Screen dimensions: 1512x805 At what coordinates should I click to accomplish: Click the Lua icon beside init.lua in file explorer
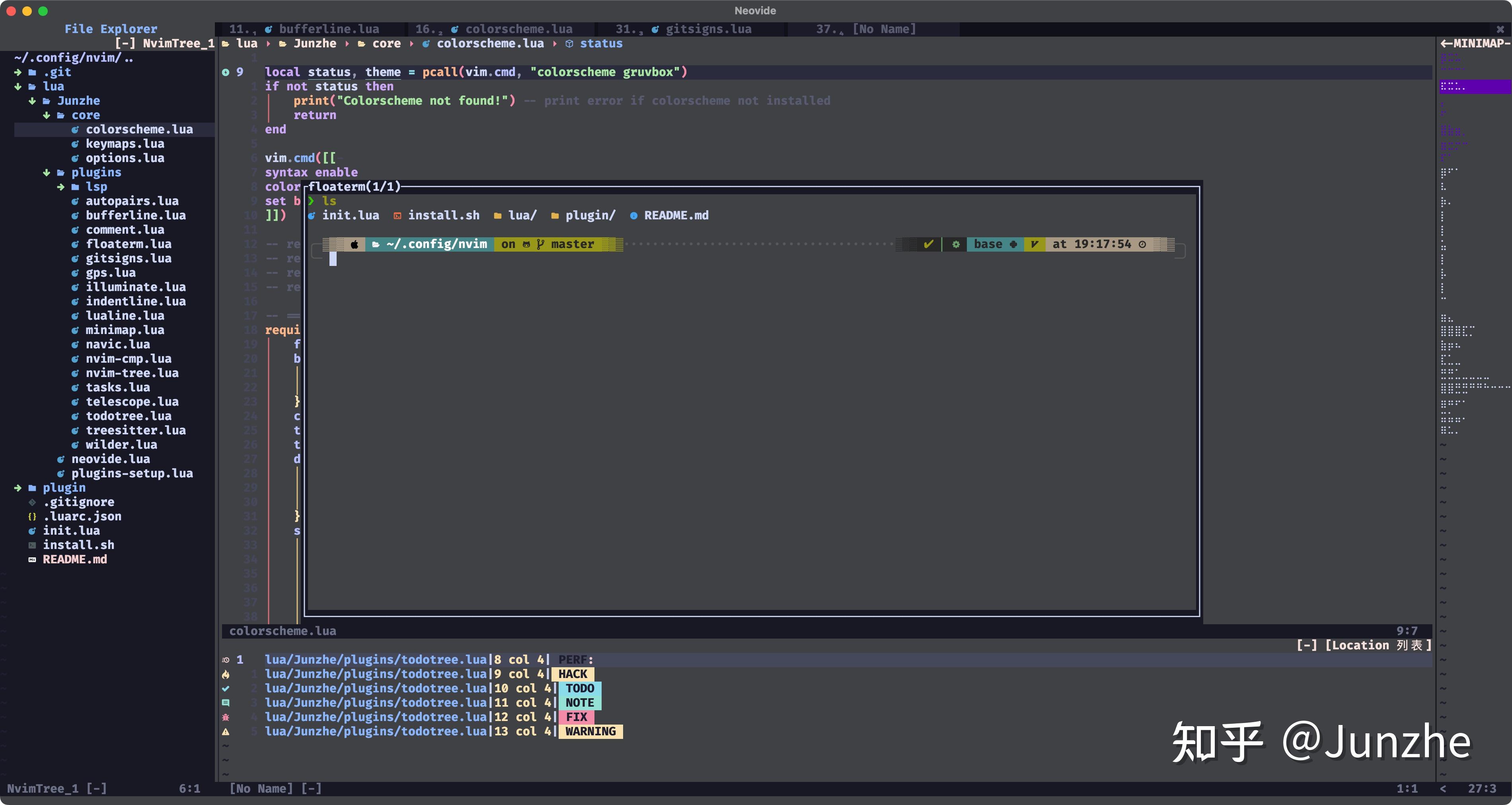(33, 531)
